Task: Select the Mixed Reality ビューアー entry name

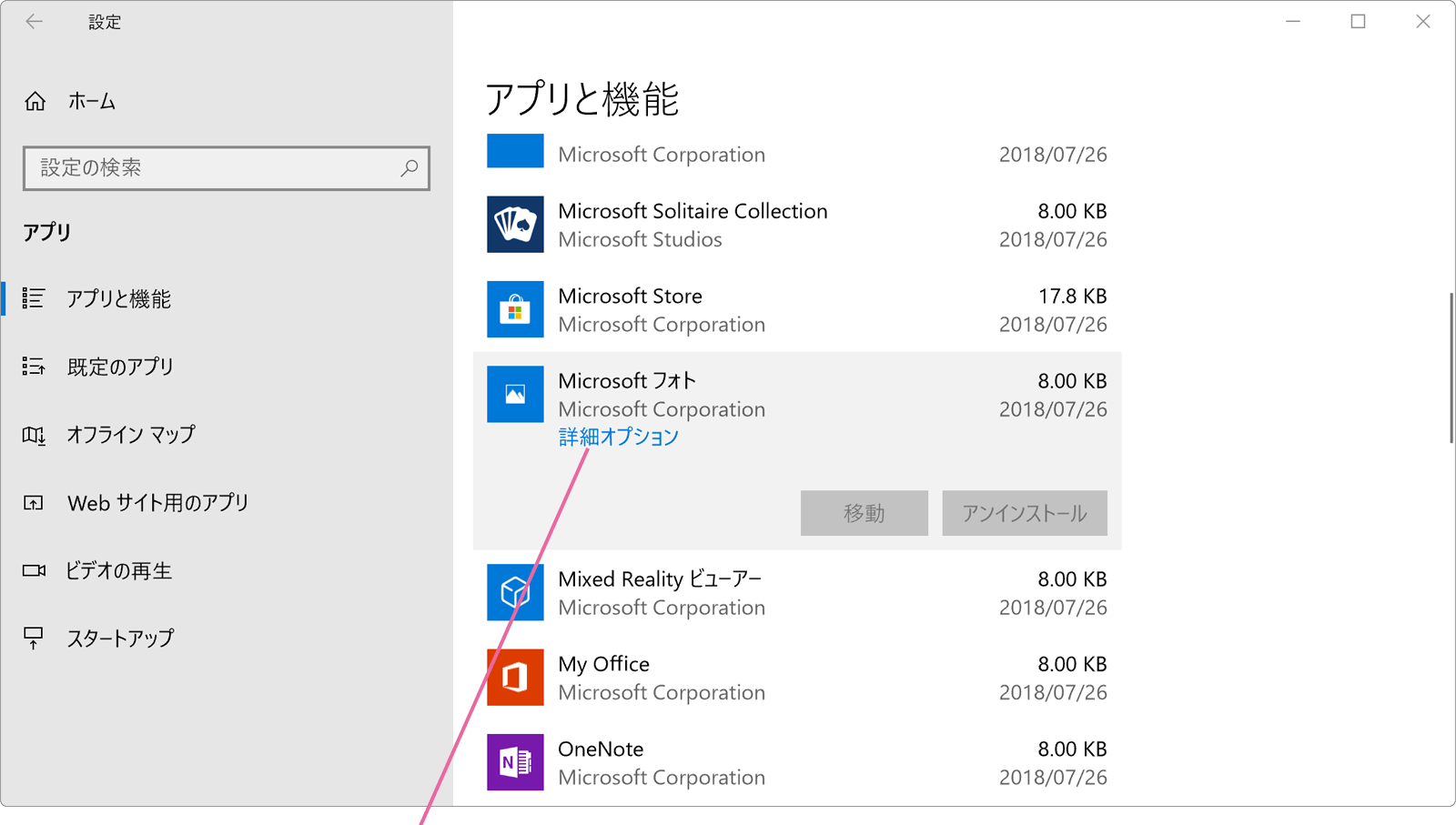Action: click(x=661, y=579)
